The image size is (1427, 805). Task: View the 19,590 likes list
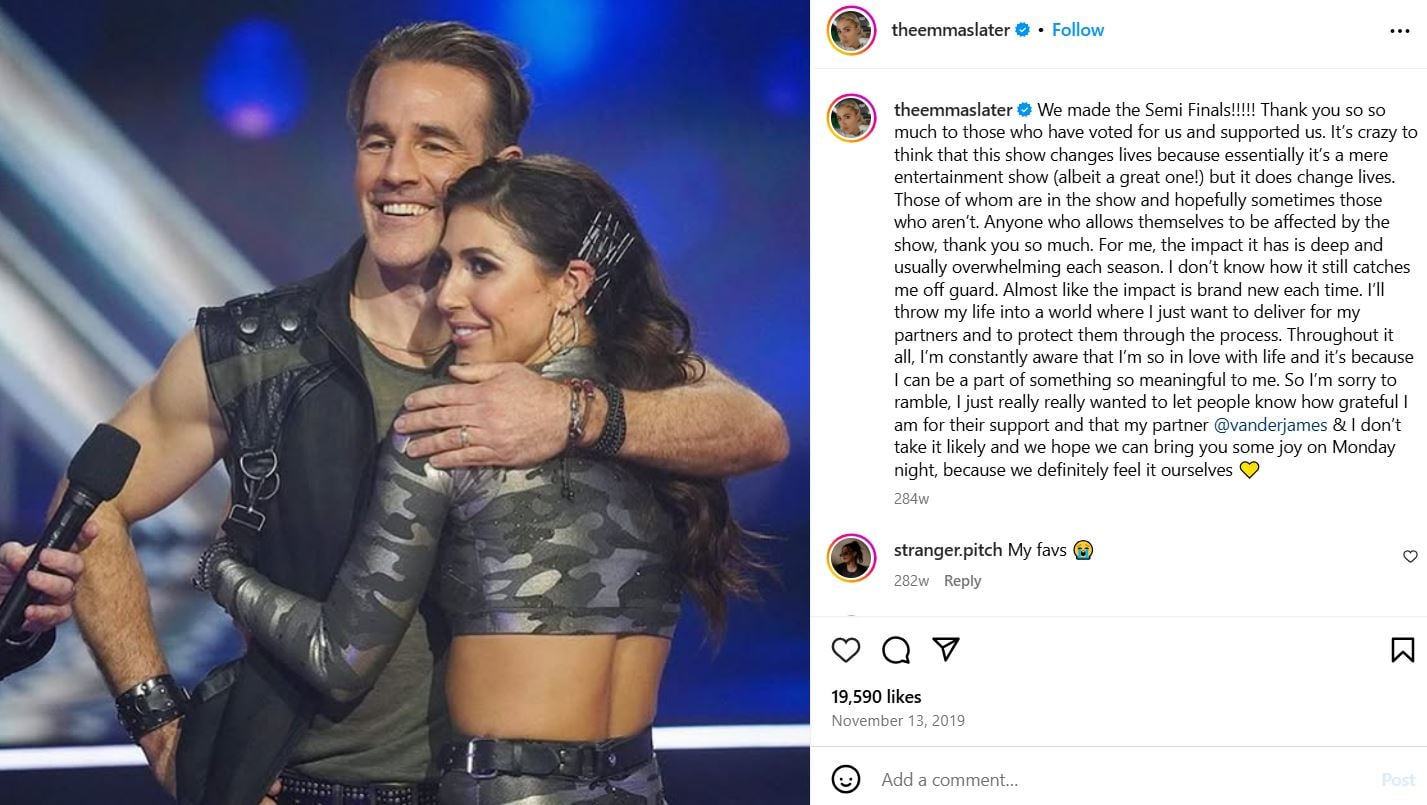click(876, 697)
